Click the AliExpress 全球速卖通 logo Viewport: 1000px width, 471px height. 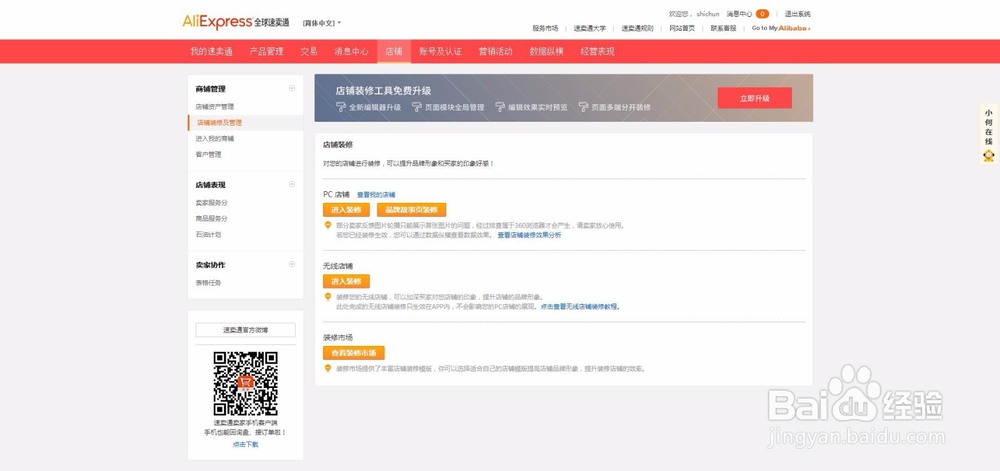237,22
